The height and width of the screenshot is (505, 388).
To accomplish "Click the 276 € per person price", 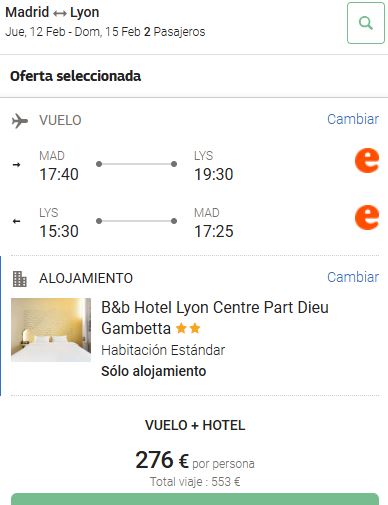I will (195, 460).
